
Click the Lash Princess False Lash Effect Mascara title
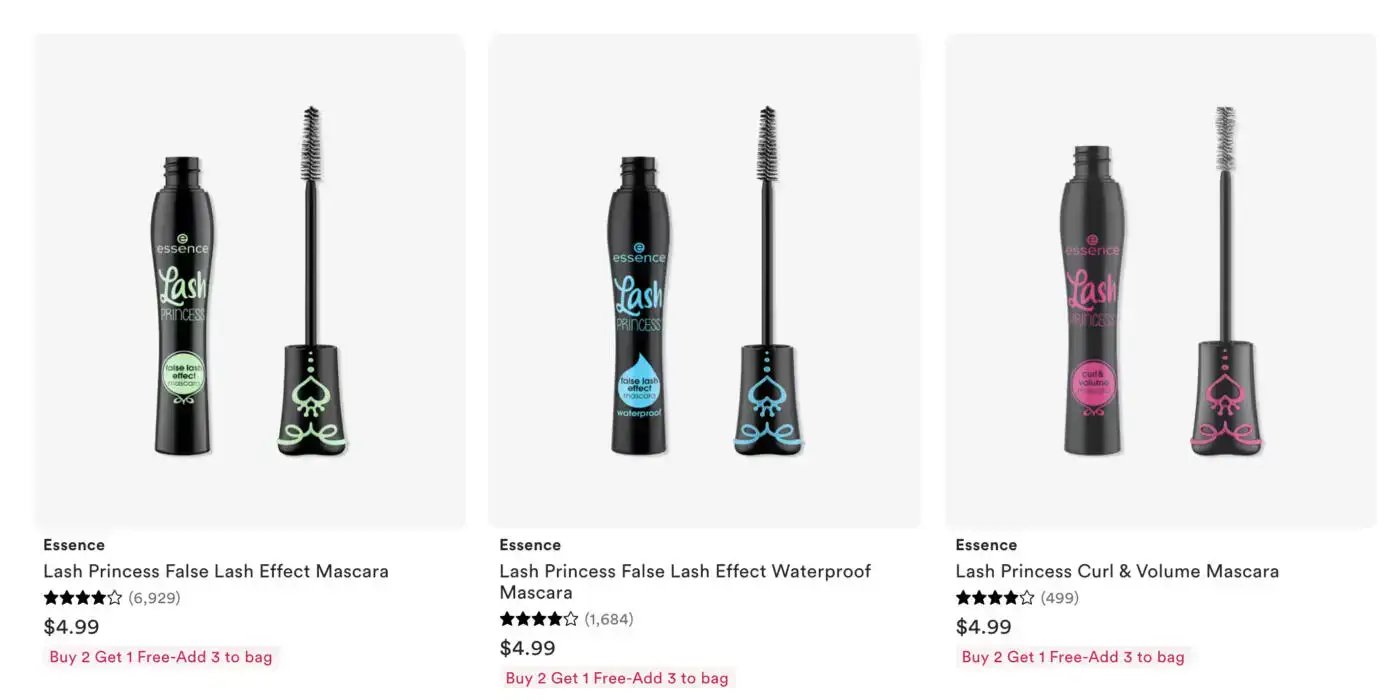216,571
